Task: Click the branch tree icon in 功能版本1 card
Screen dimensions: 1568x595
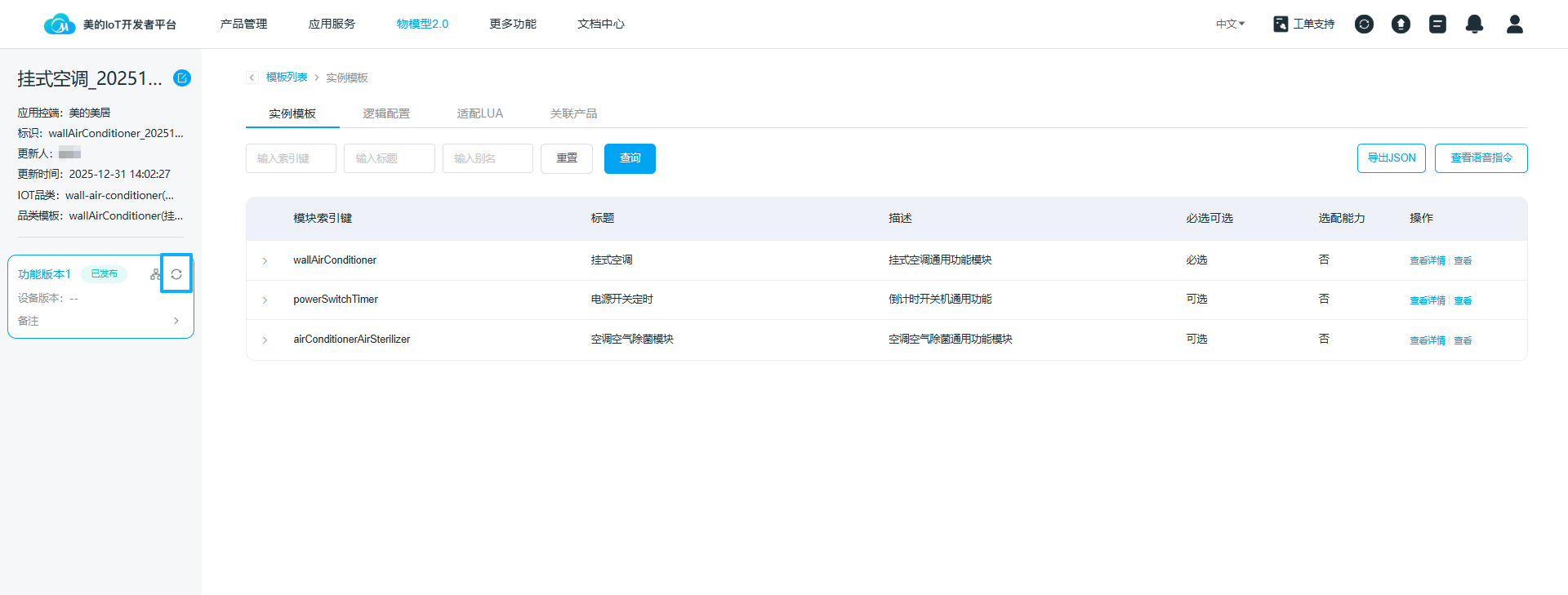Action: tap(155, 274)
